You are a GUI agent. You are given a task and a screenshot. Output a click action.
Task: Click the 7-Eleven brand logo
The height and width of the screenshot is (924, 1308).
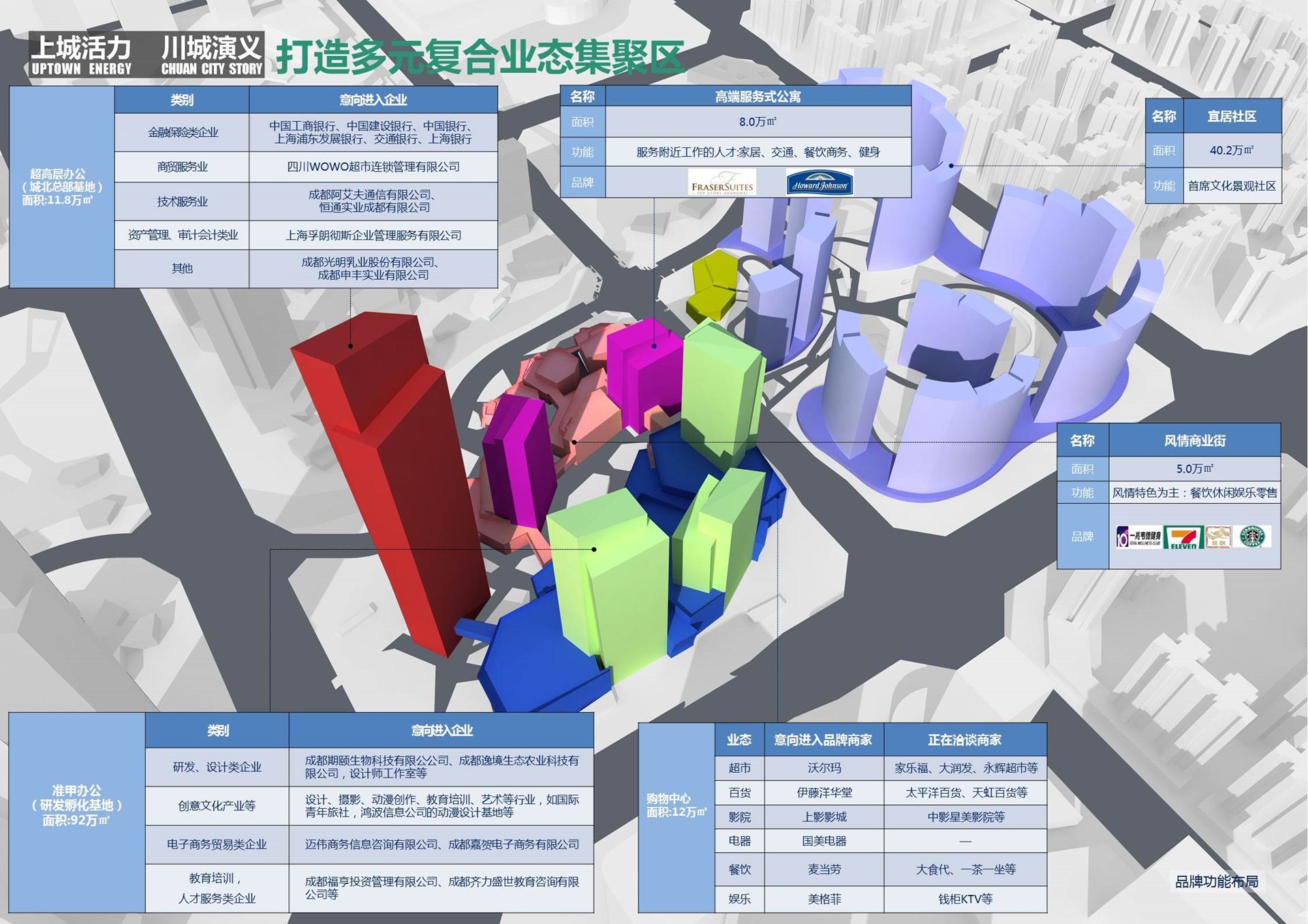[1183, 537]
